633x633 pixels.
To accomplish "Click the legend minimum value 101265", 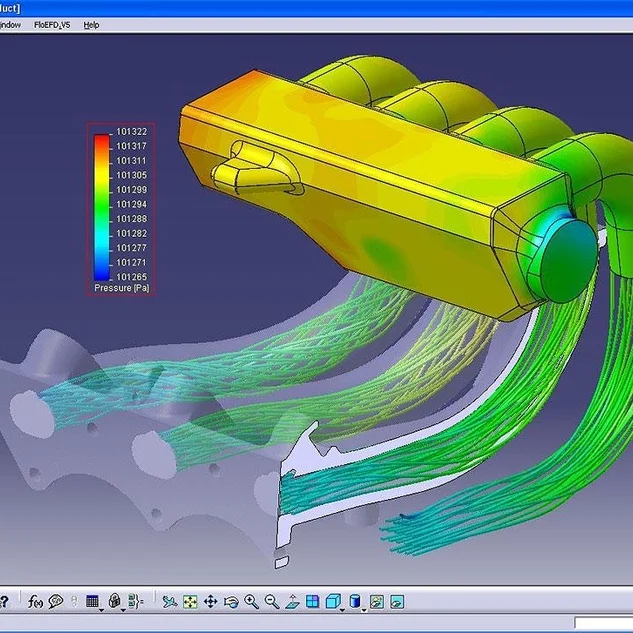I will 132,277.
